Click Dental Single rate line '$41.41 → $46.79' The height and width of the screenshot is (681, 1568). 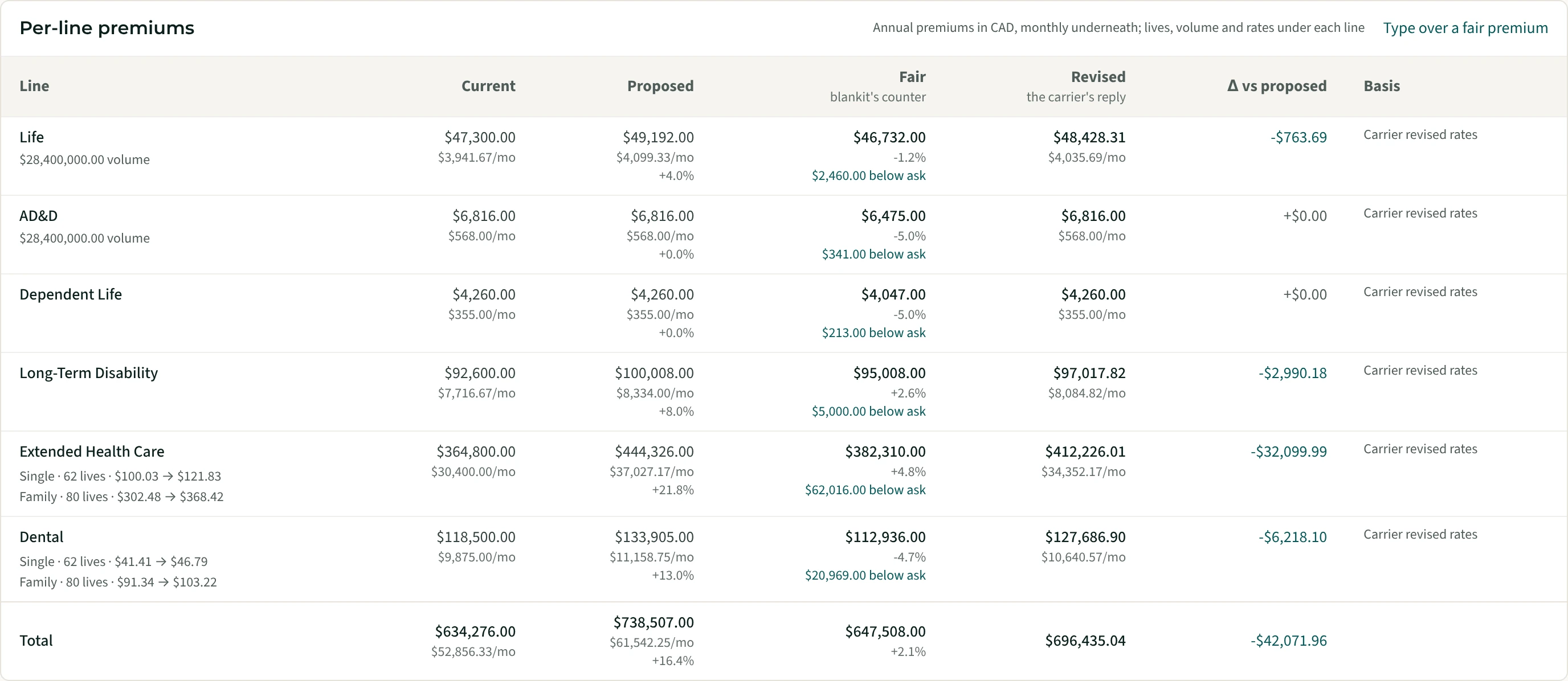(161, 562)
